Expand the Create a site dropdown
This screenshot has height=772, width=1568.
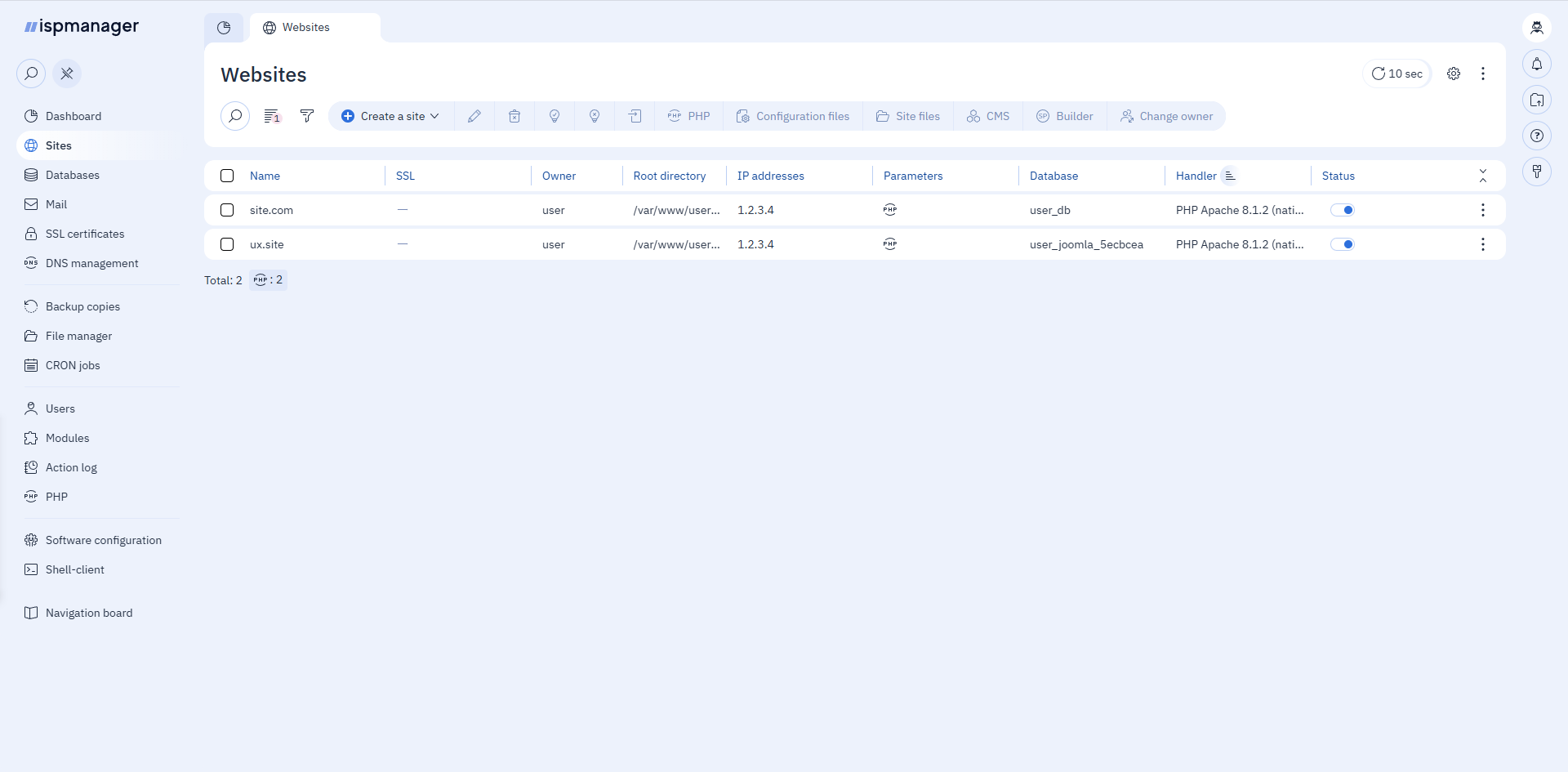(390, 116)
